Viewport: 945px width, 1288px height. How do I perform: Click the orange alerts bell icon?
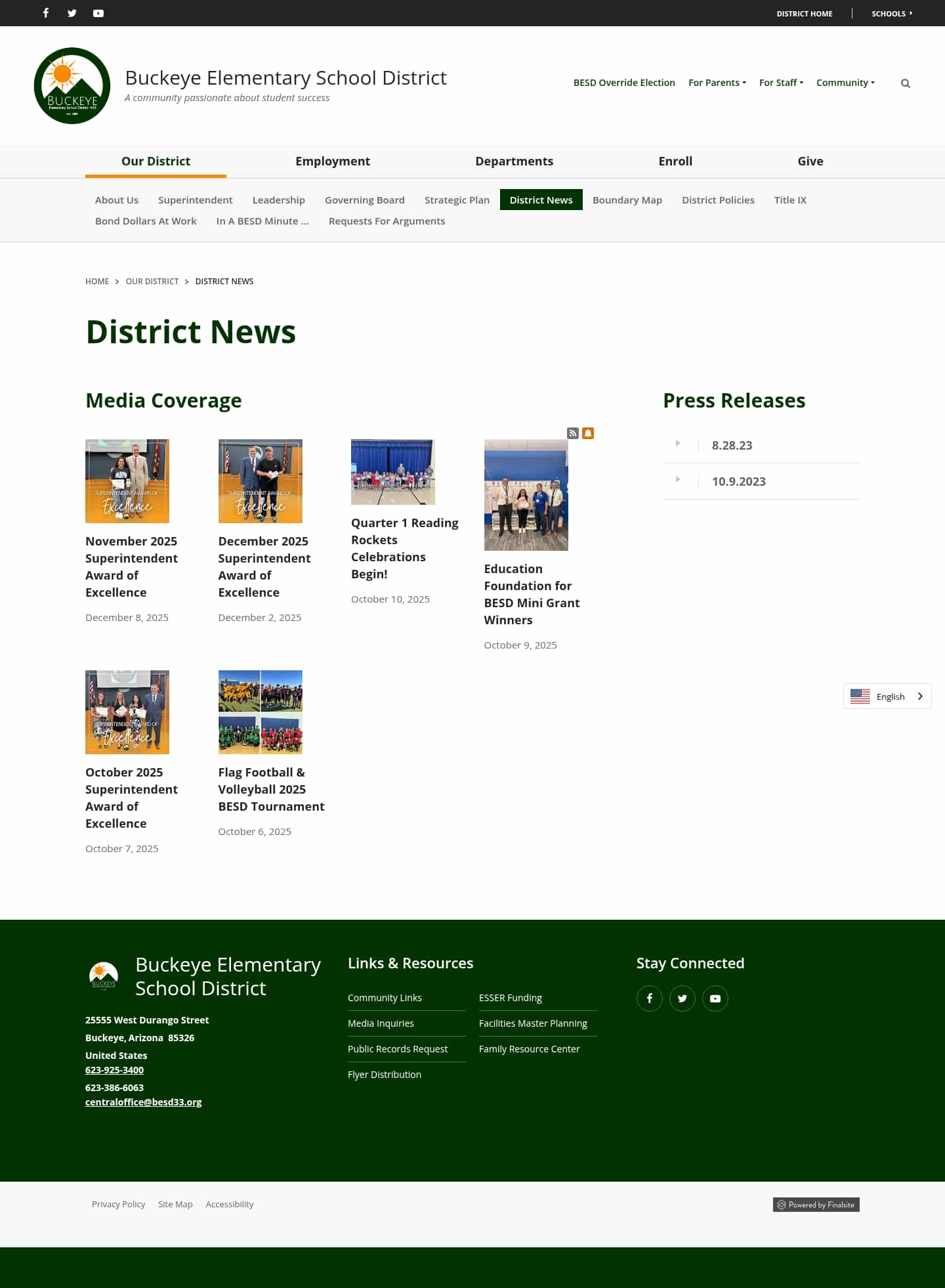[x=588, y=433]
